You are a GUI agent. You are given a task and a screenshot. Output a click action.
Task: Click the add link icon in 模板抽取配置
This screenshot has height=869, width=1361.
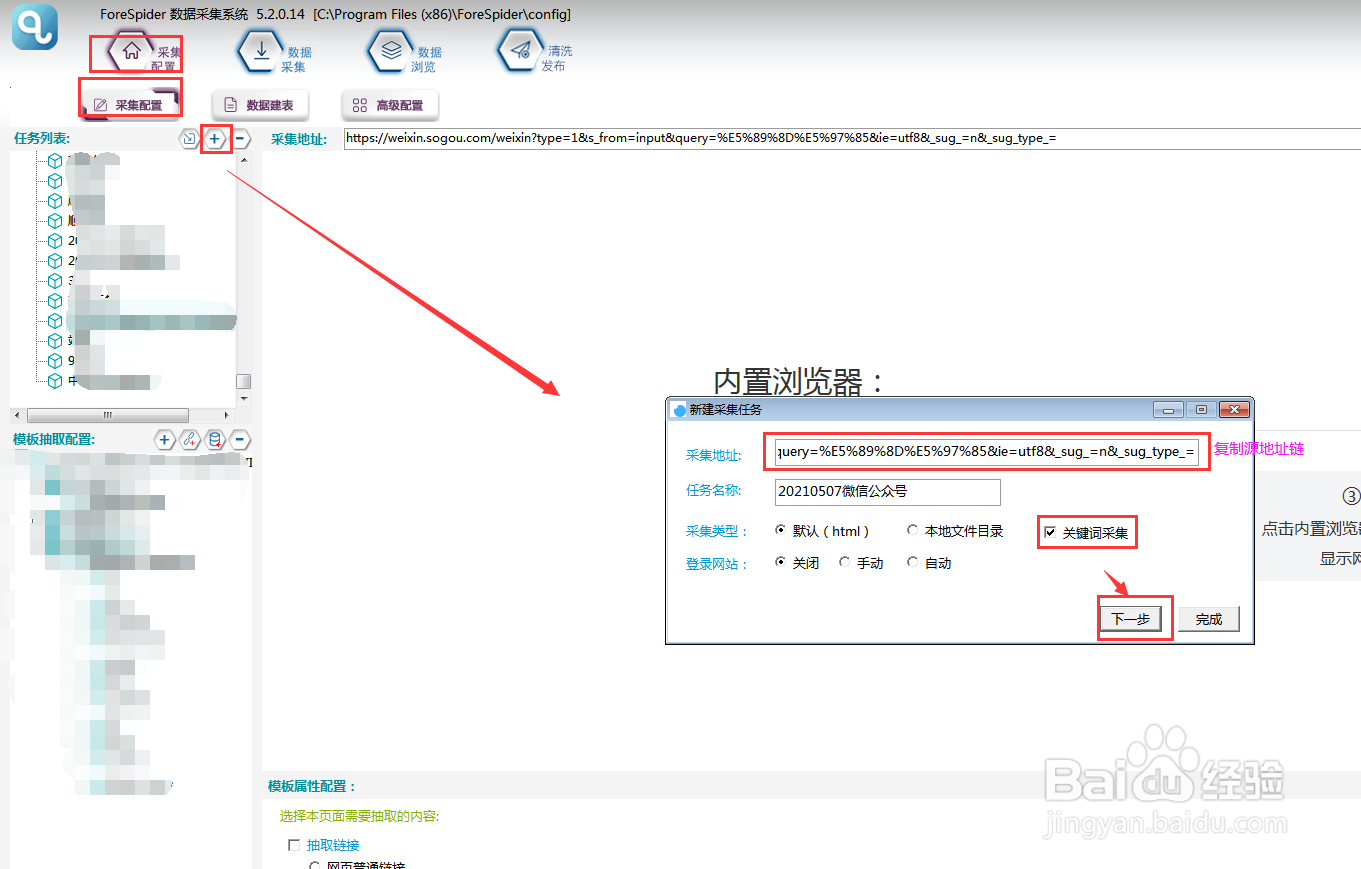click(x=189, y=439)
